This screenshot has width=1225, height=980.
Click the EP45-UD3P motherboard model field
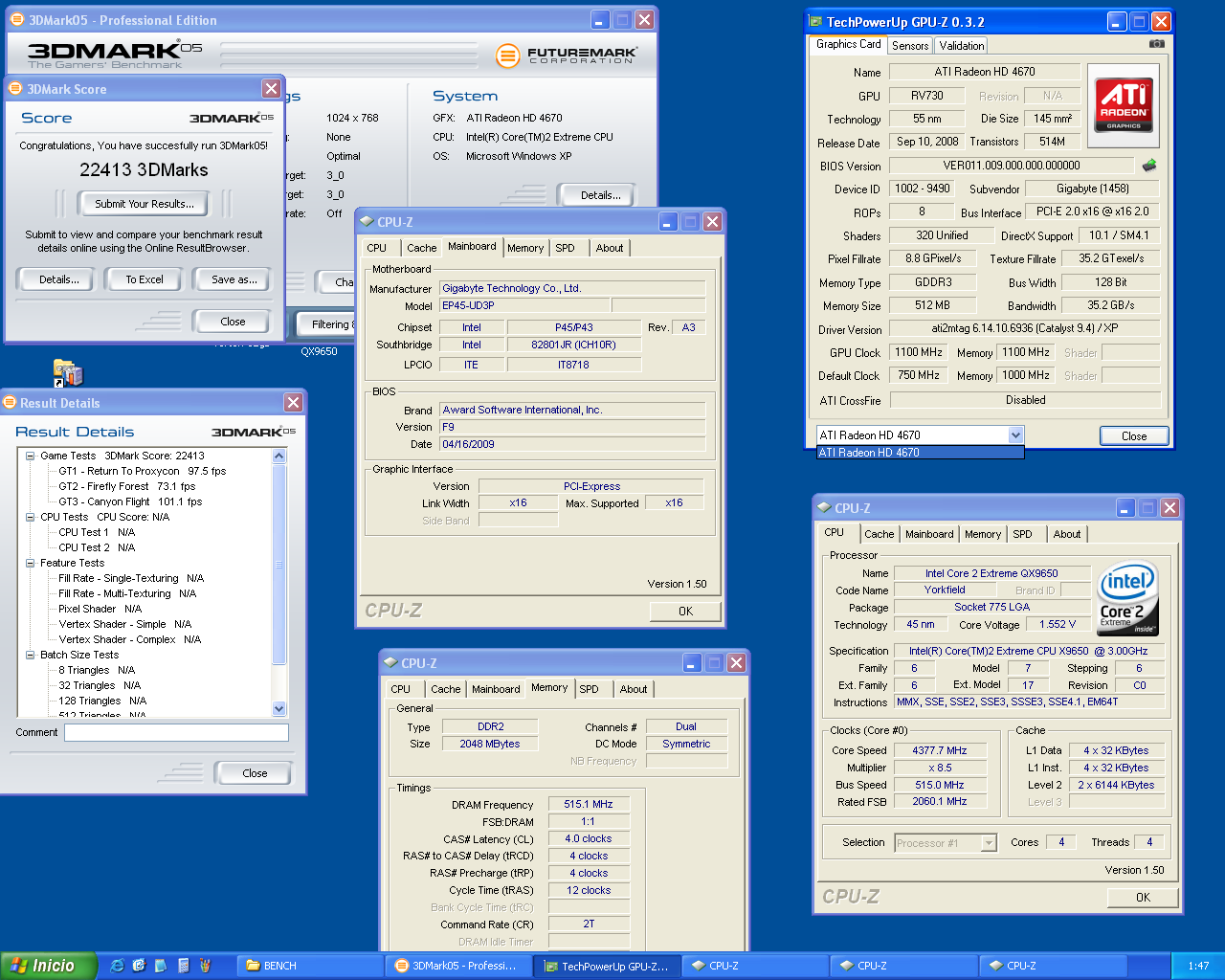tap(523, 305)
